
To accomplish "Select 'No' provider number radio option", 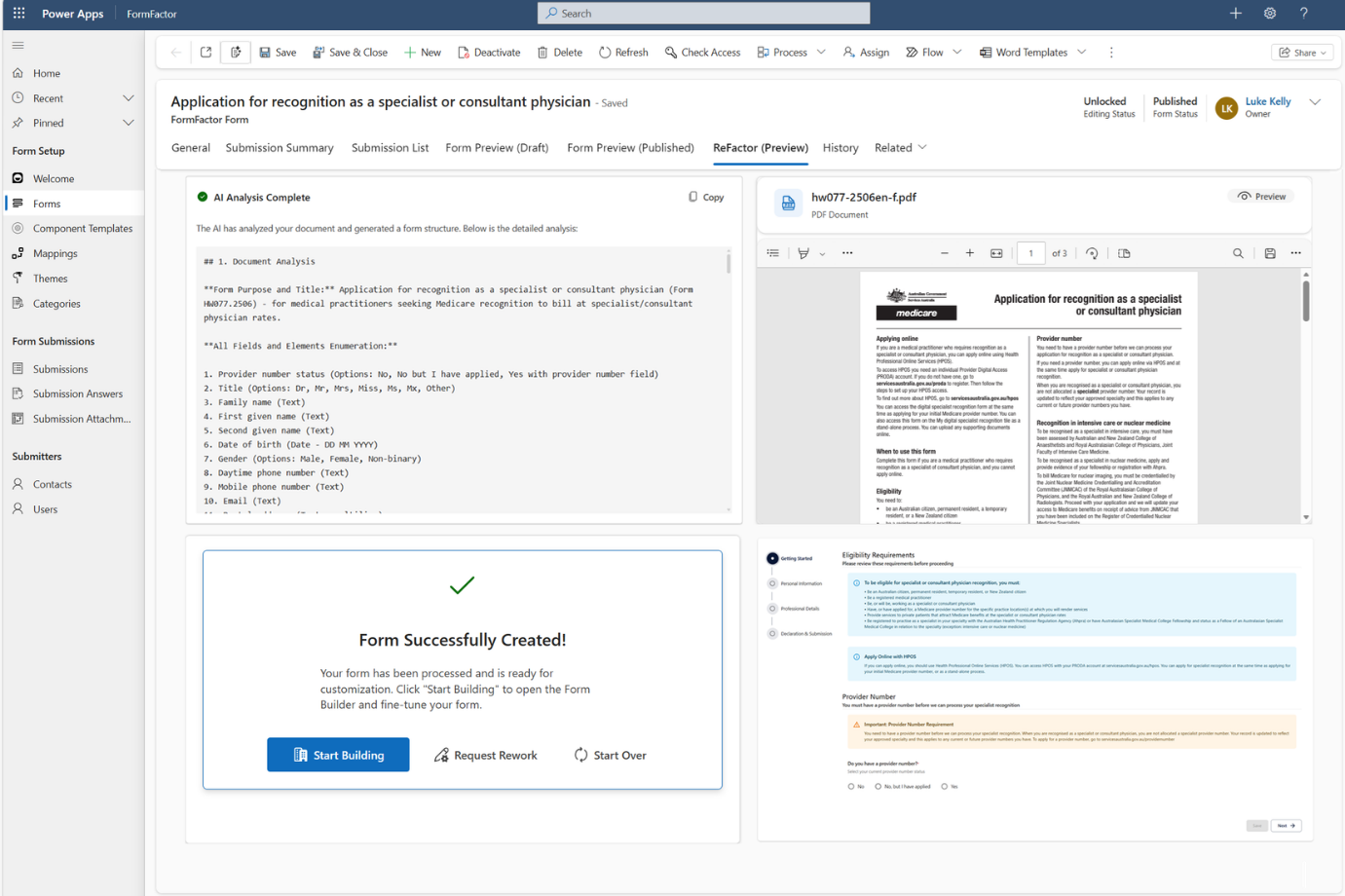I will click(x=851, y=786).
